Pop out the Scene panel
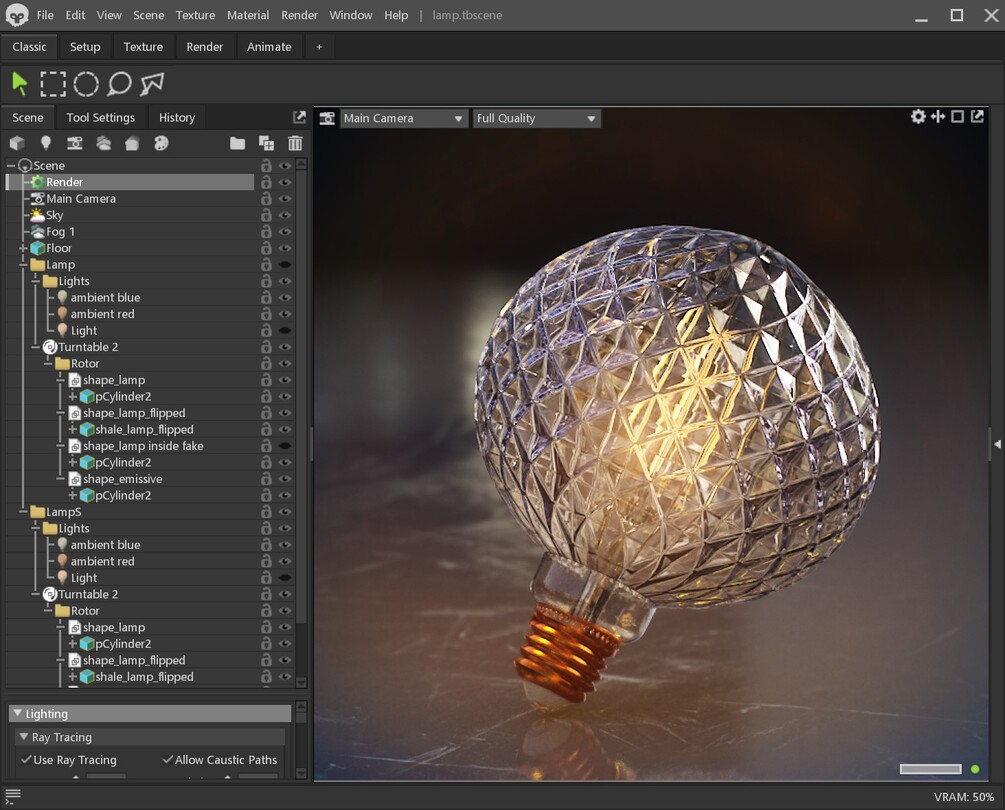The width and height of the screenshot is (1005, 810). 299,117
